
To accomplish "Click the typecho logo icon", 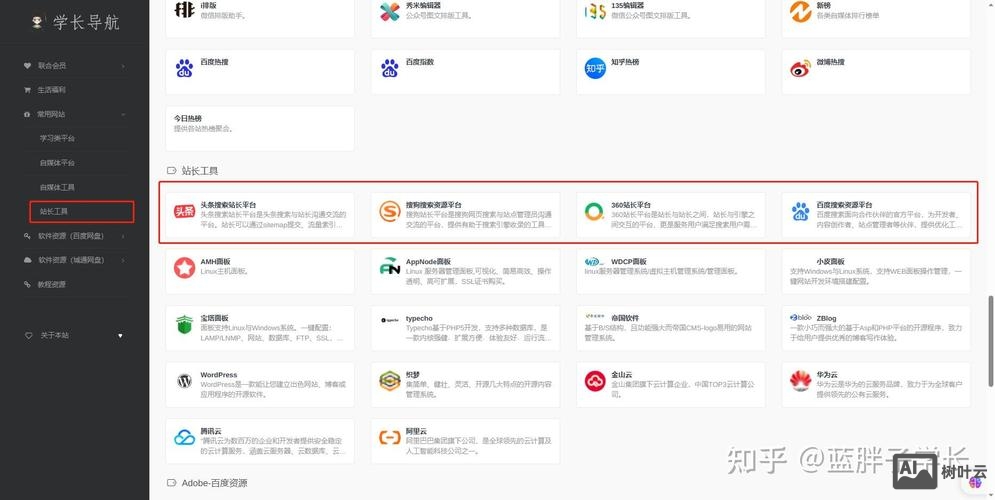I will pyautogui.click(x=389, y=320).
